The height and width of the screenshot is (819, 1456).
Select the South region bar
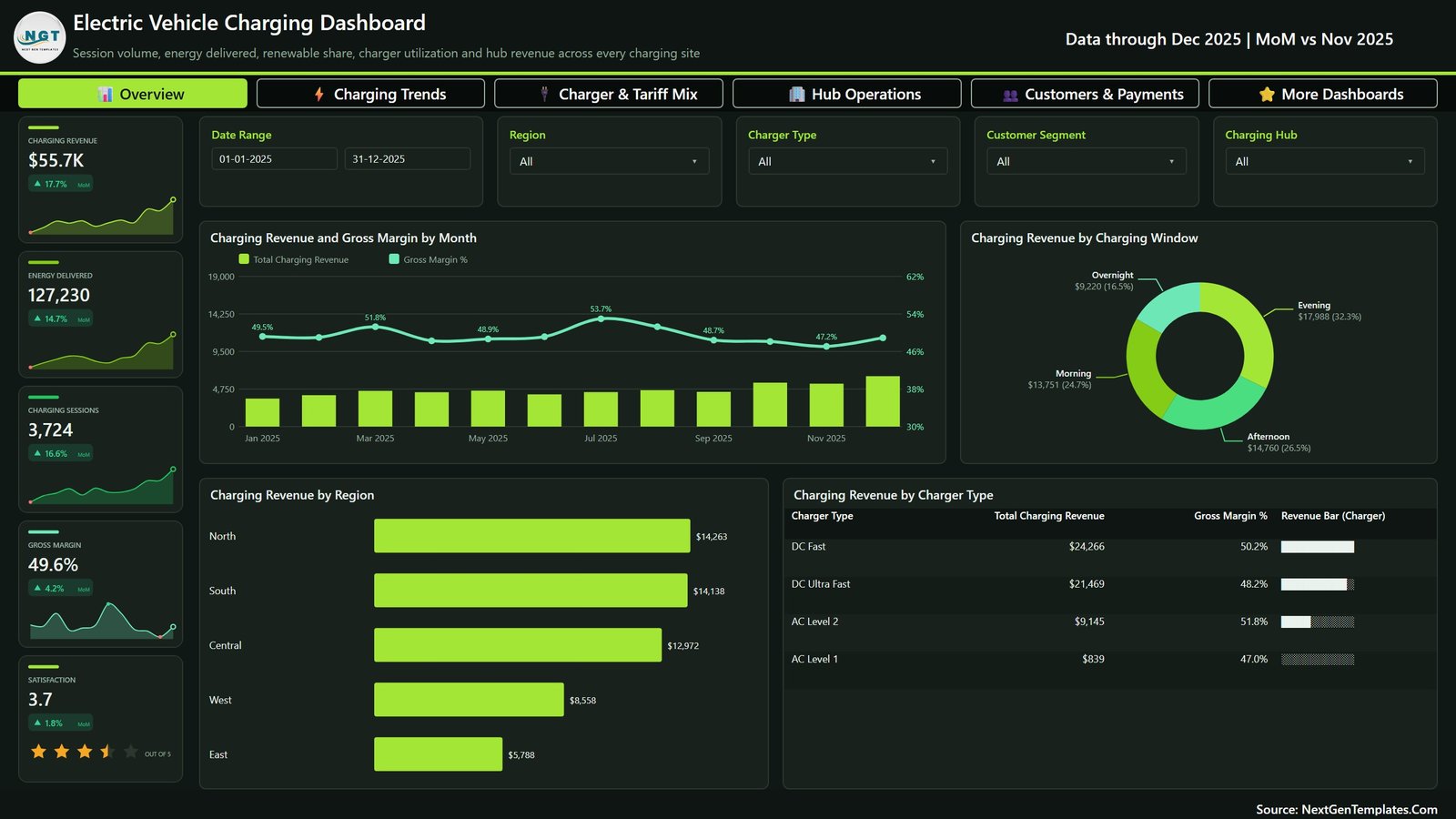click(x=531, y=591)
